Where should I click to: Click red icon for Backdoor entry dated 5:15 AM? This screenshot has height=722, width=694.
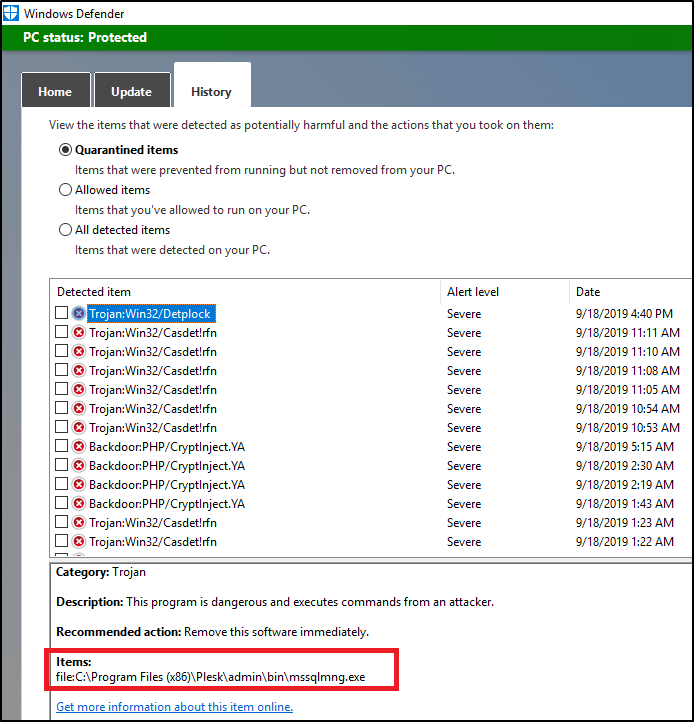click(79, 447)
